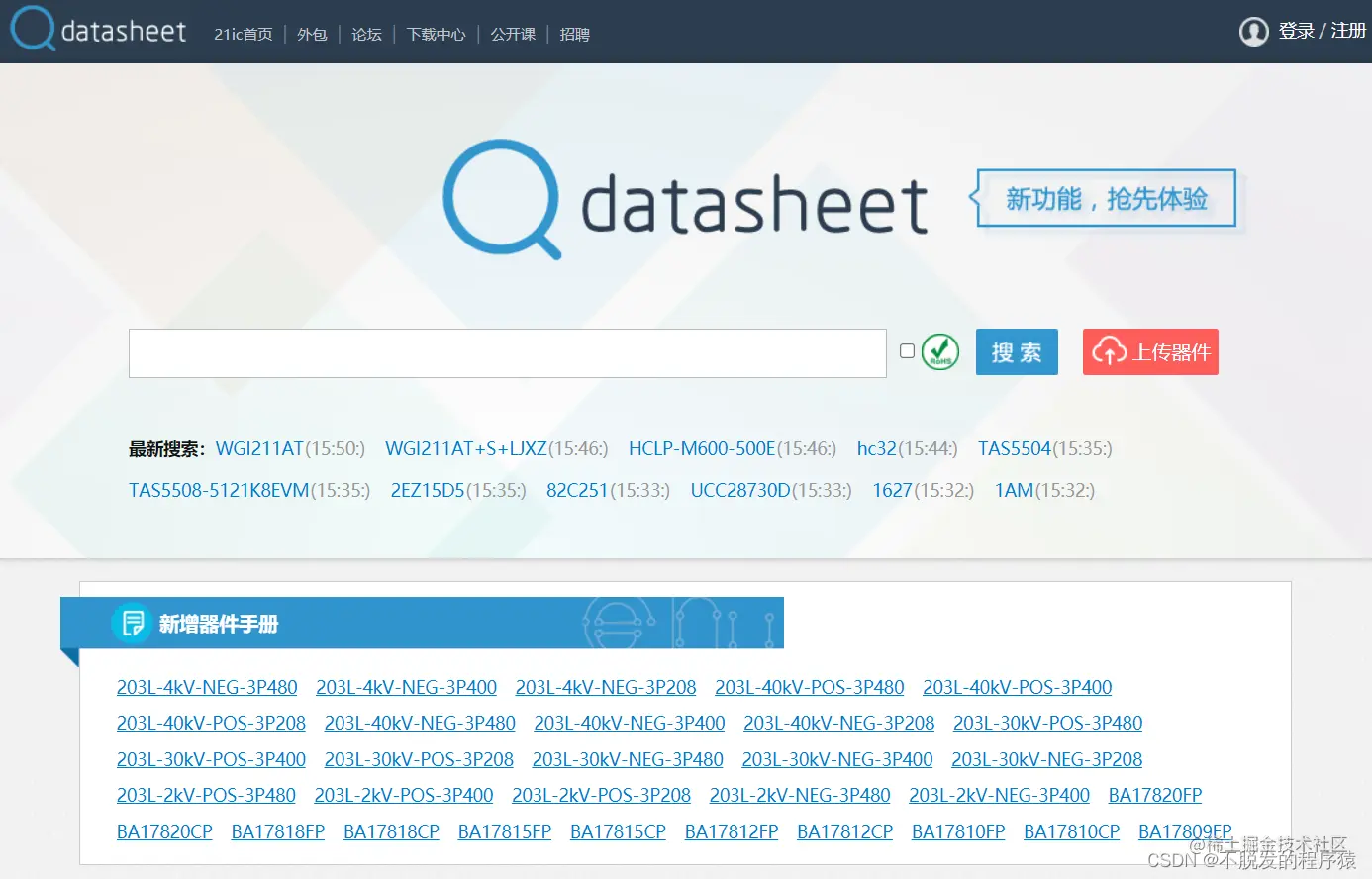Viewport: 1372px width, 879px height.
Task: Enable the RoHS filter checkbox
Action: click(x=907, y=350)
